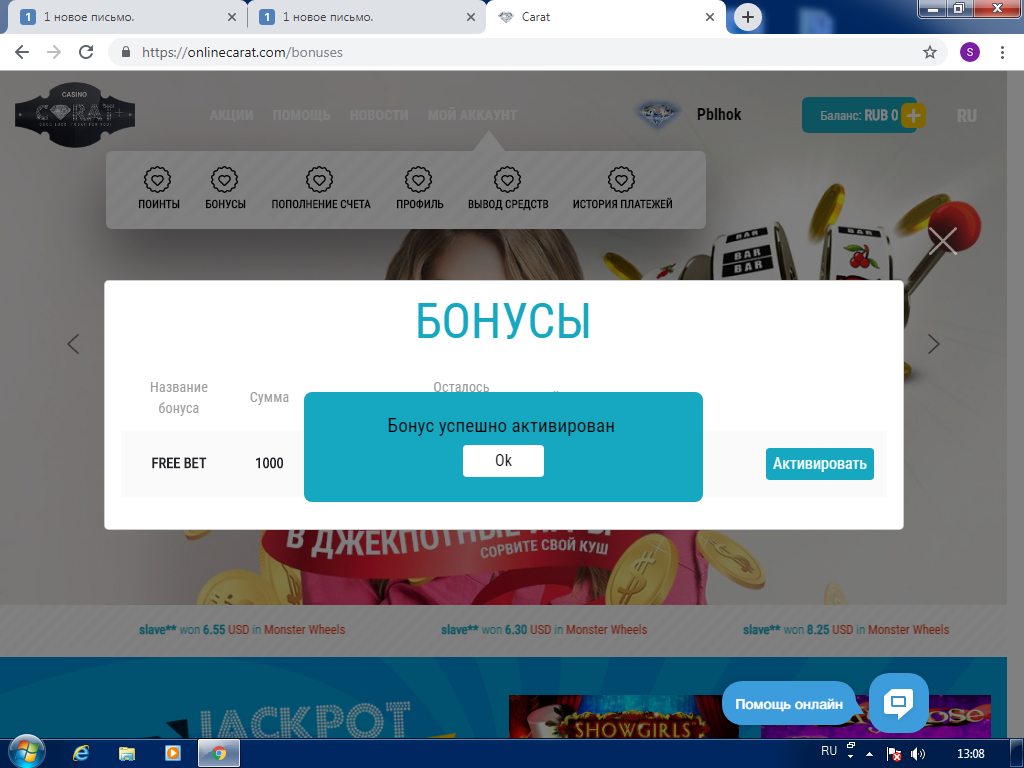Click the Casino Carat logo

click(75, 114)
